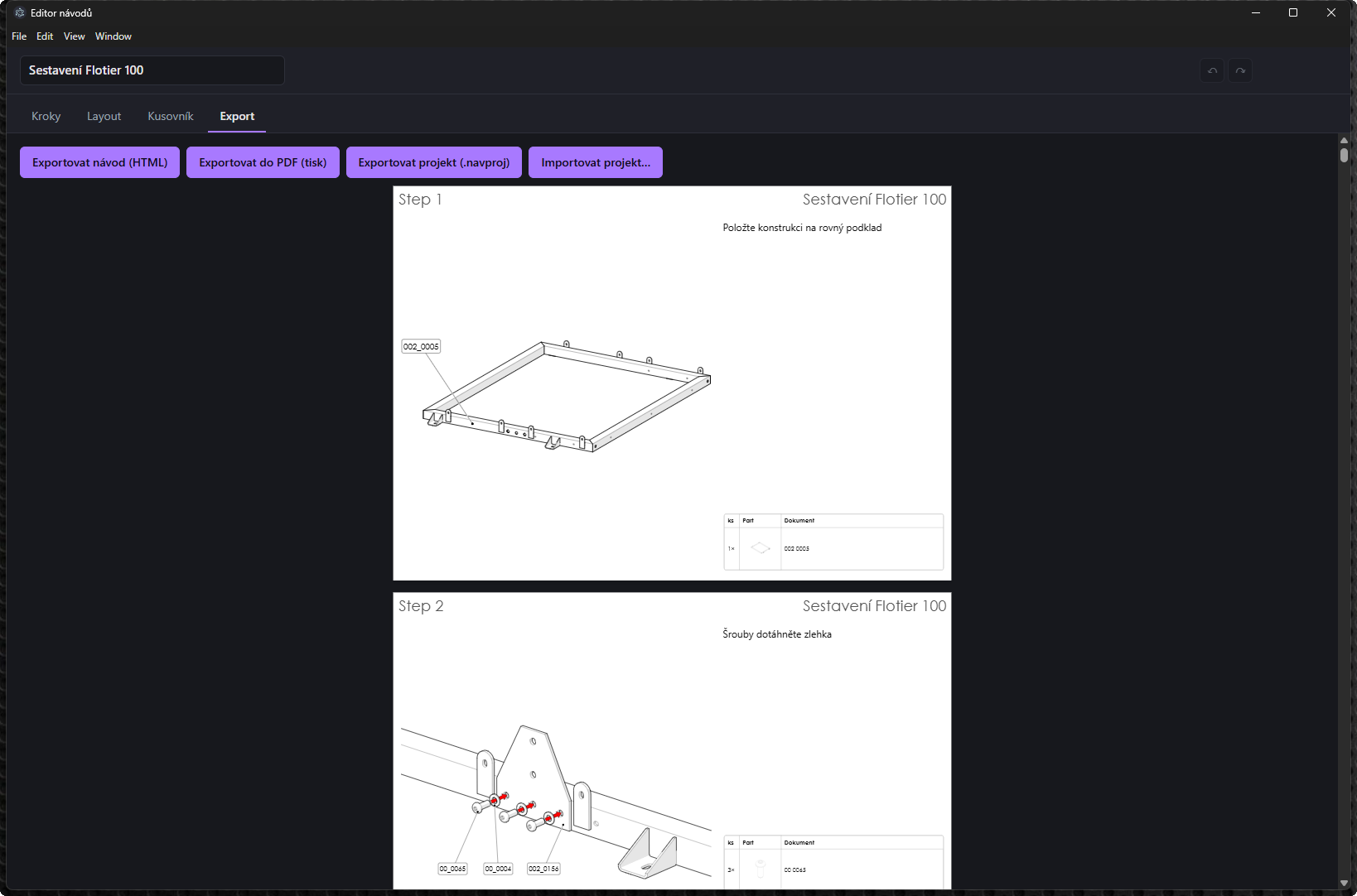
Task: Open the File menu
Action: click(19, 36)
